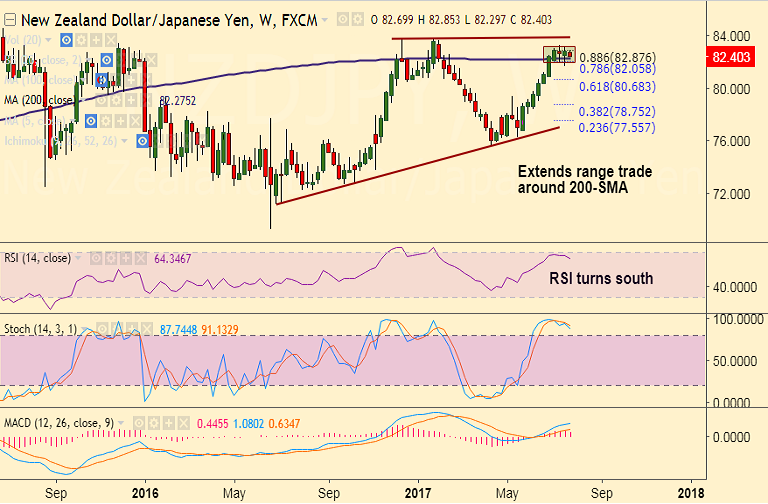Select the 0.618(80.683) Fibonacci label

click(x=617, y=87)
